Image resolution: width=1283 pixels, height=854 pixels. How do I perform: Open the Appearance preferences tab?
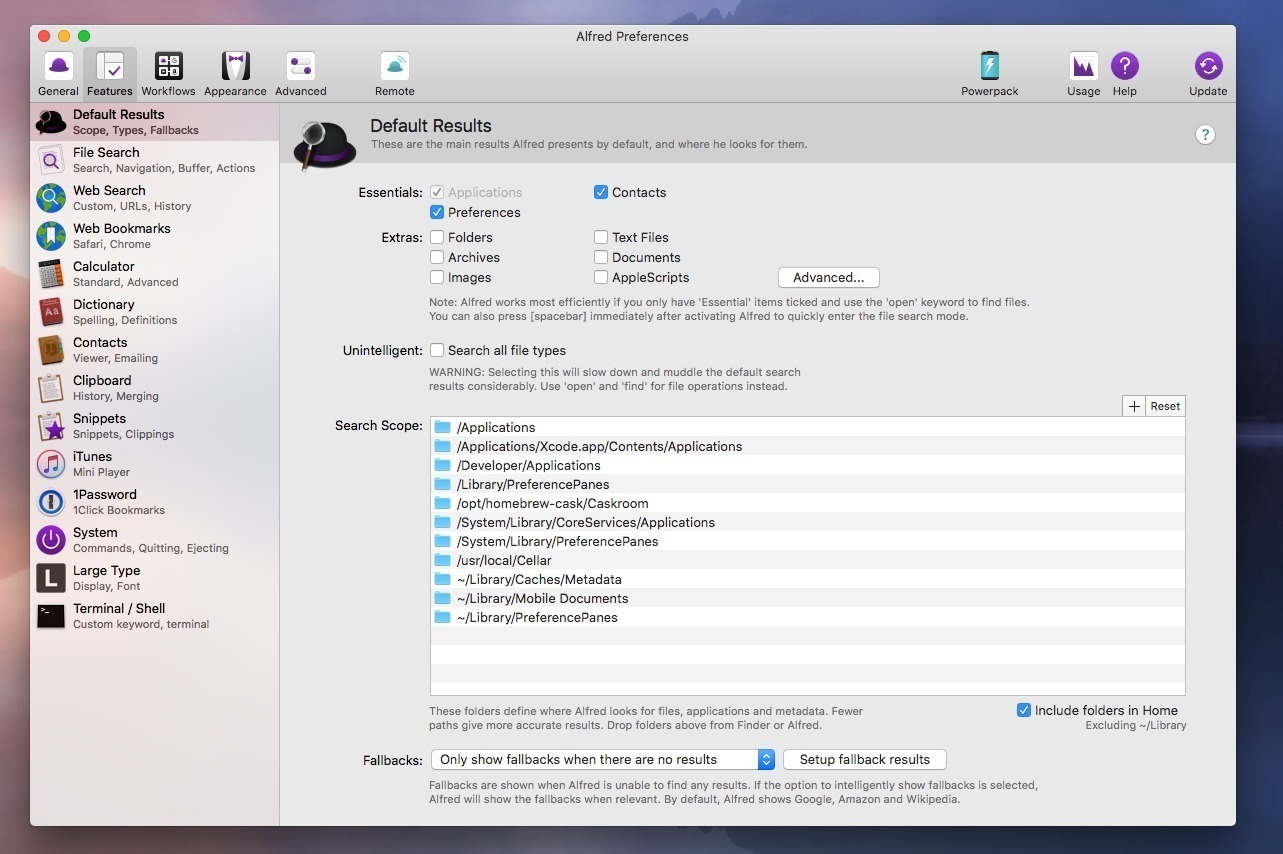235,74
